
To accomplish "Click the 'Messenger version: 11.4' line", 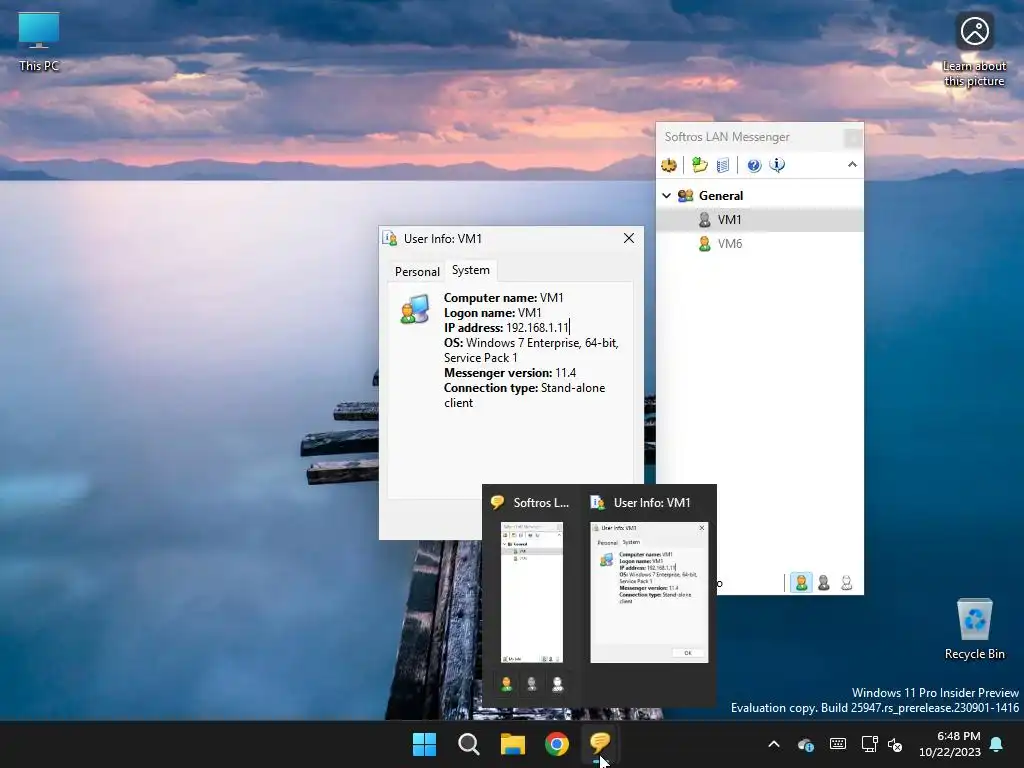I will tap(510, 373).
